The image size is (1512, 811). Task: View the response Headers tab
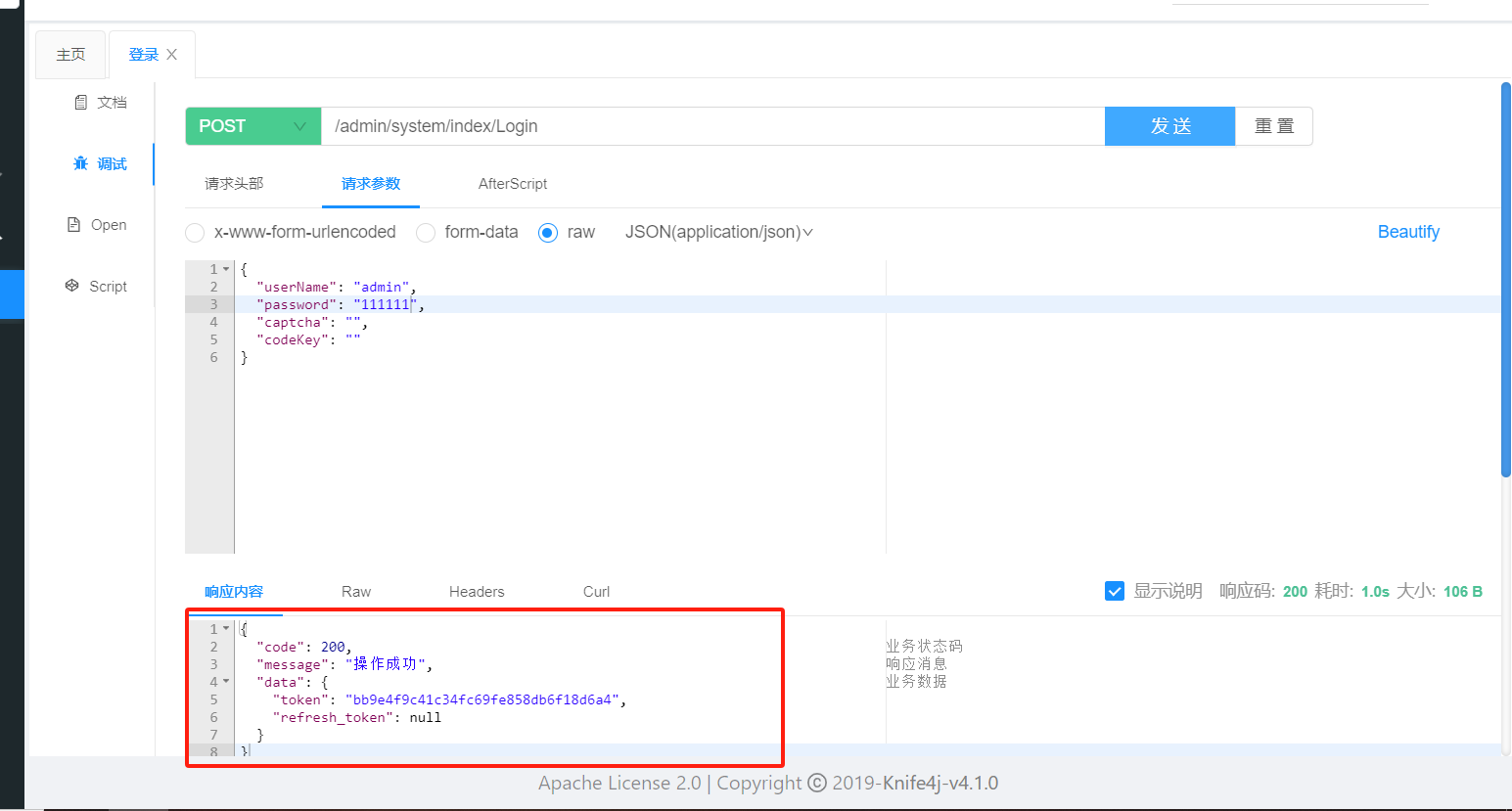(x=477, y=591)
